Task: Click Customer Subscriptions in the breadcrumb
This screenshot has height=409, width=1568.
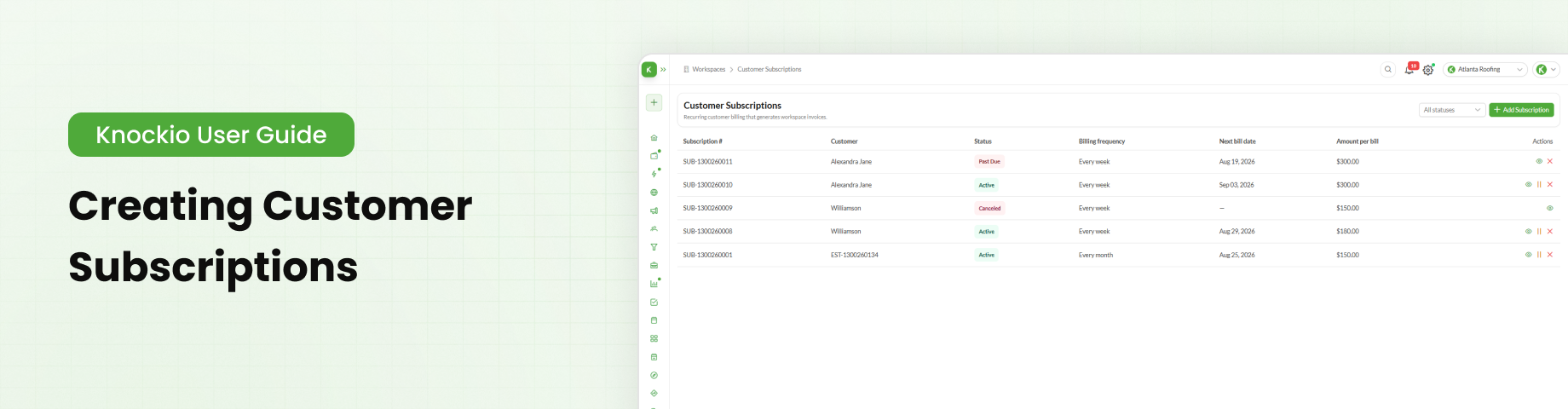Action: [770, 70]
